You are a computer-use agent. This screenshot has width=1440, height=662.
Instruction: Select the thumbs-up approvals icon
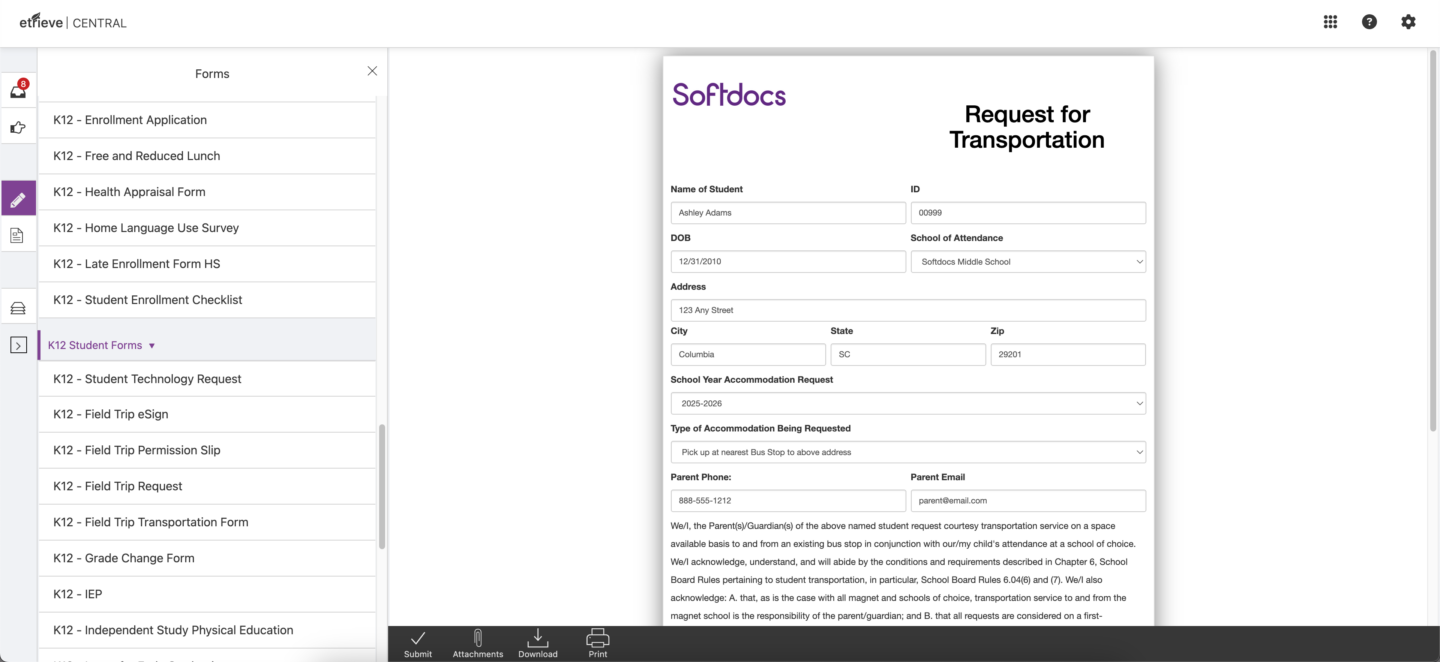tap(17, 126)
